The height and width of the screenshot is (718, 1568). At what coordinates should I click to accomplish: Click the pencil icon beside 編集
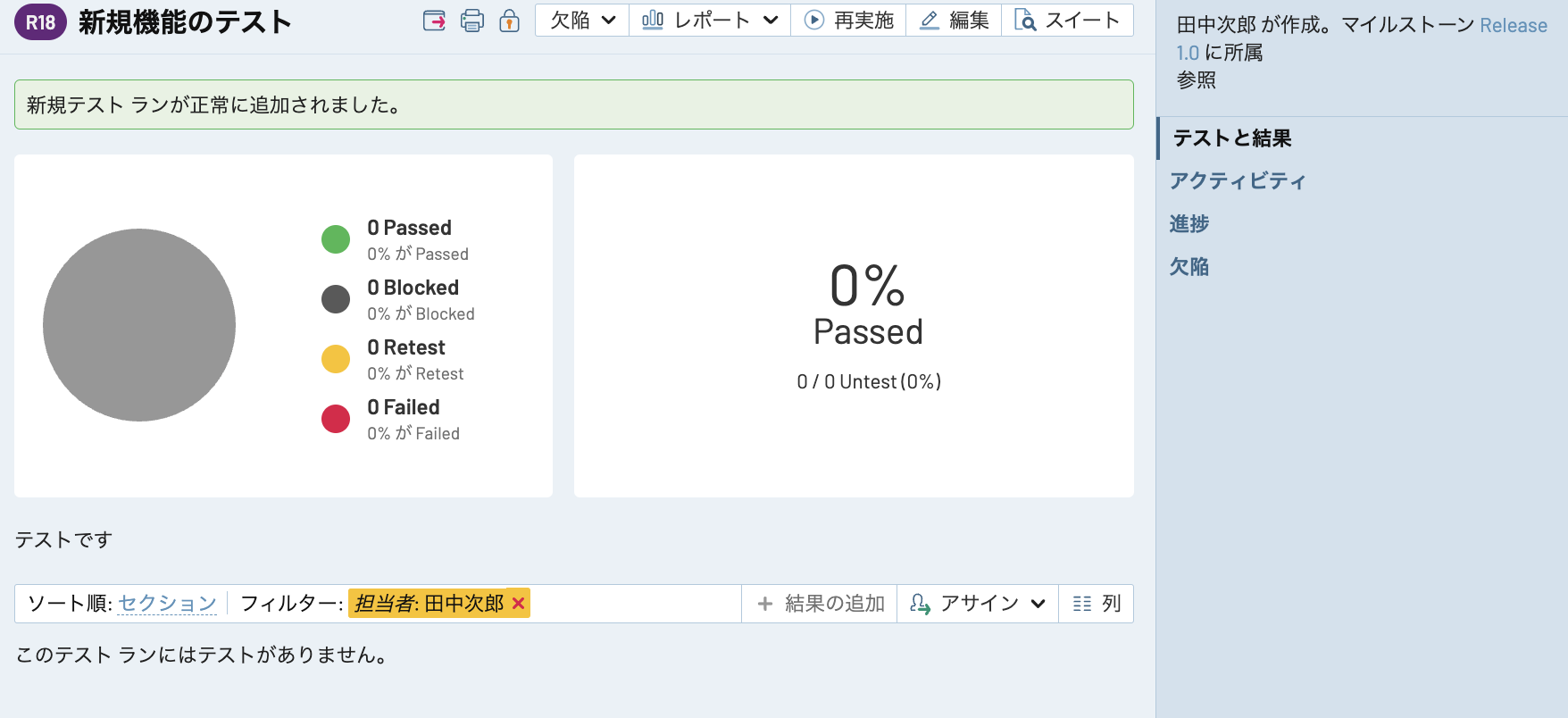point(930,21)
